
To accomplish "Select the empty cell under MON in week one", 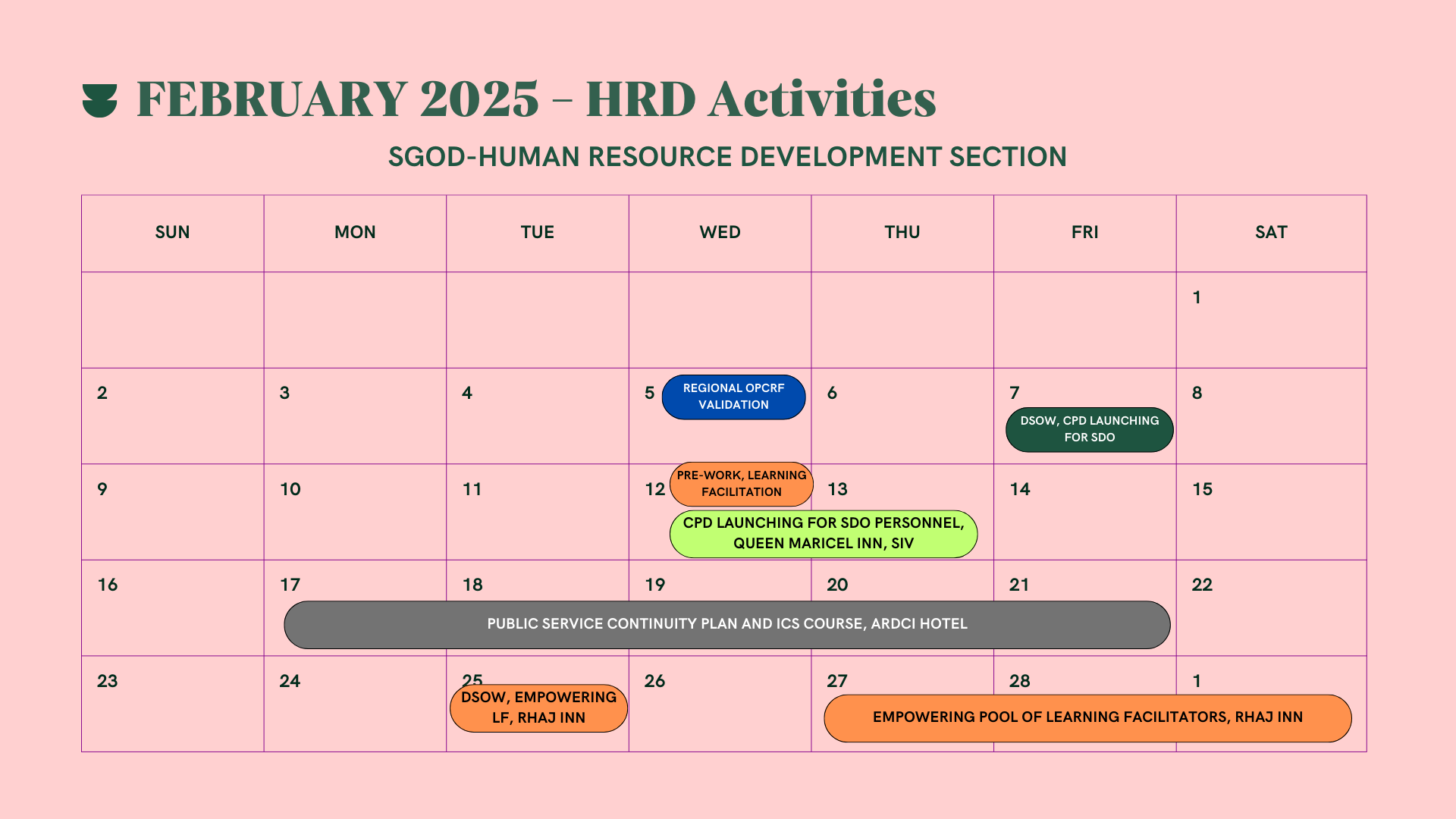I will [355, 318].
